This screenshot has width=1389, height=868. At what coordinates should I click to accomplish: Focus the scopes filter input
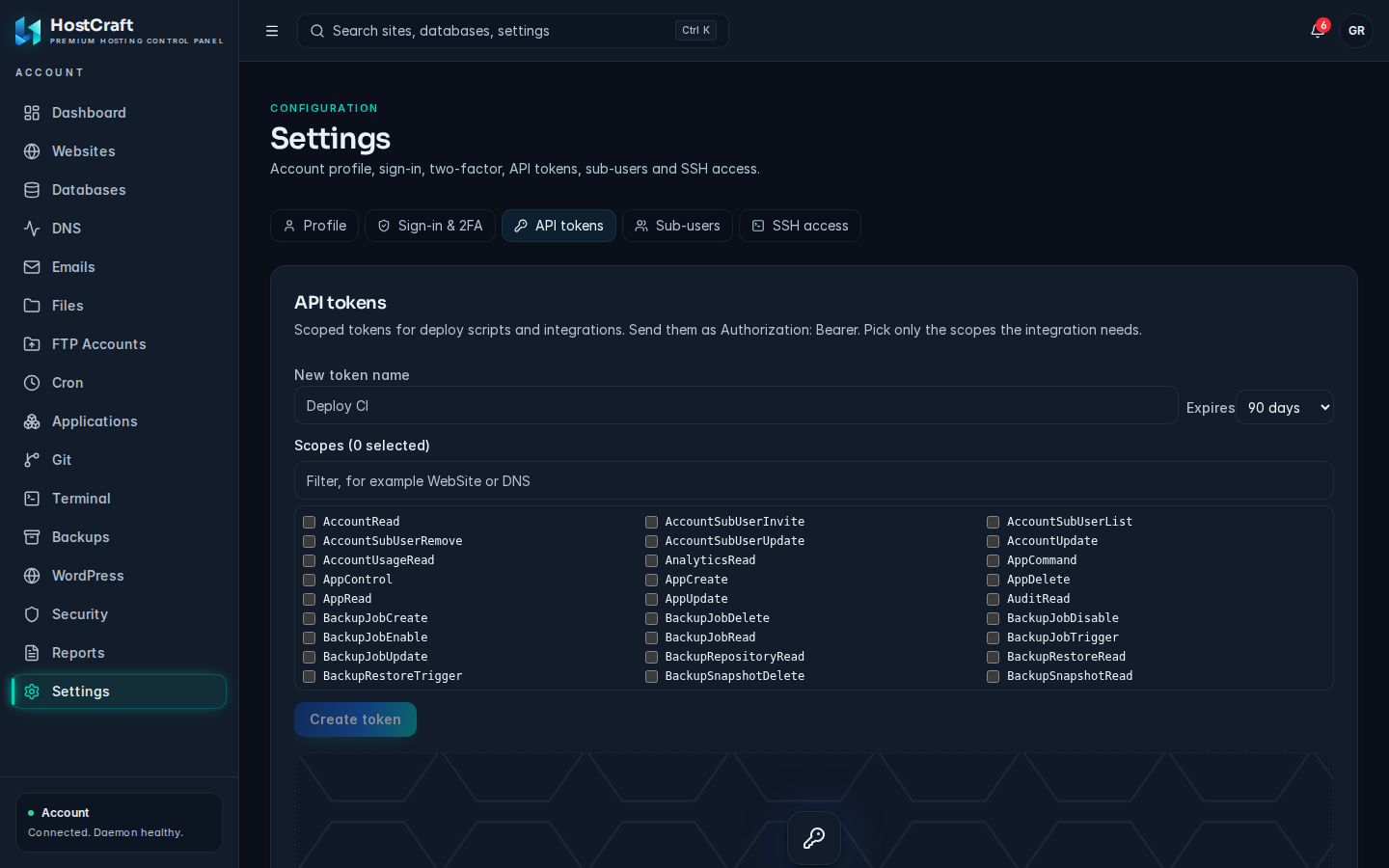click(x=814, y=480)
